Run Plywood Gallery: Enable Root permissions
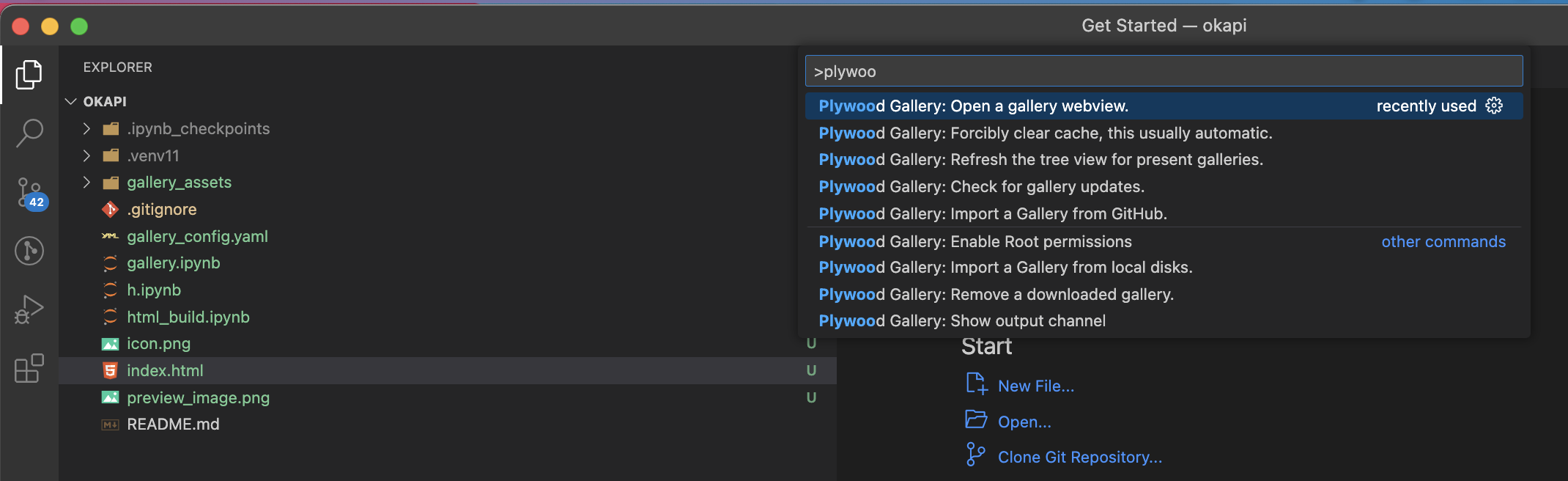1568x481 pixels. click(x=1164, y=241)
